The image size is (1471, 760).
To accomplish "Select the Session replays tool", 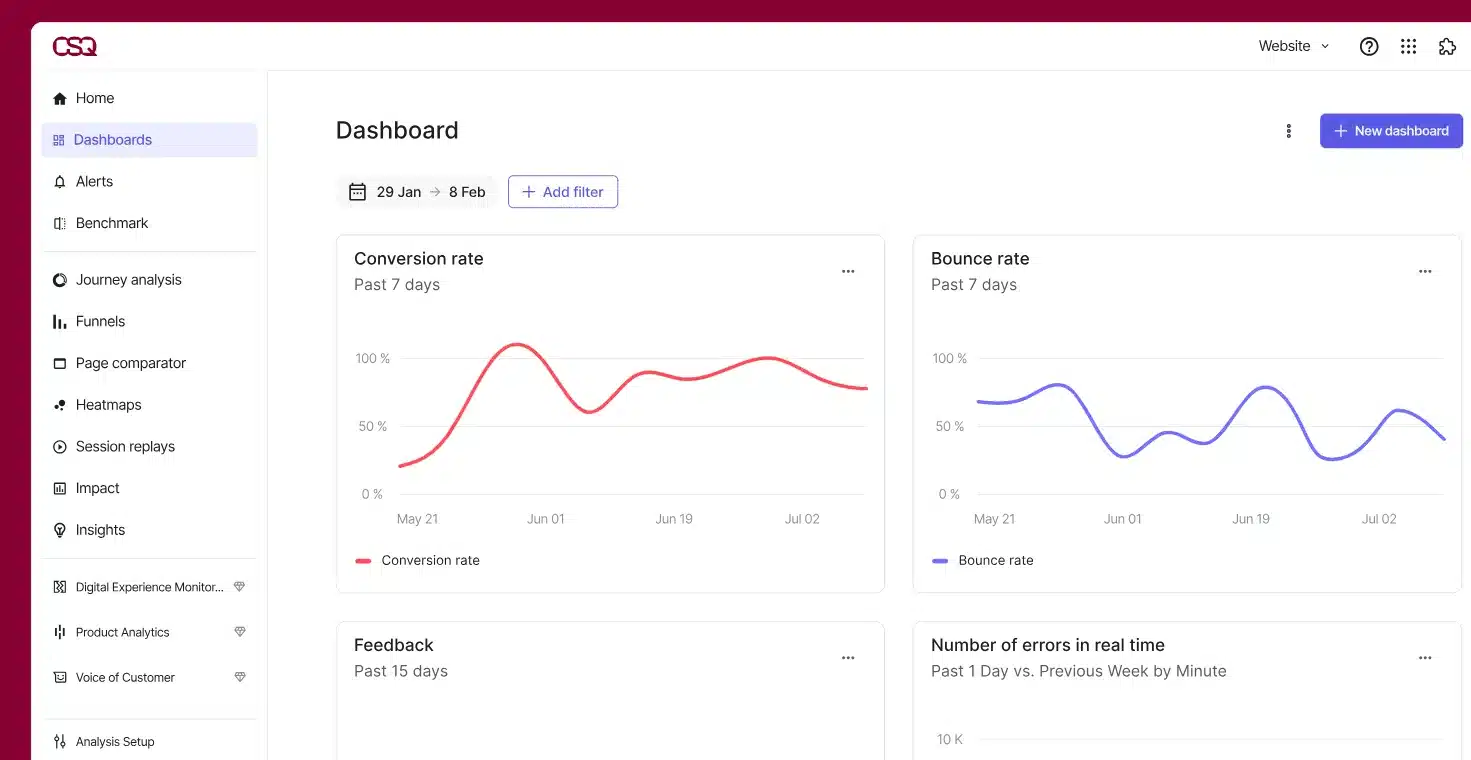I will [x=125, y=446].
